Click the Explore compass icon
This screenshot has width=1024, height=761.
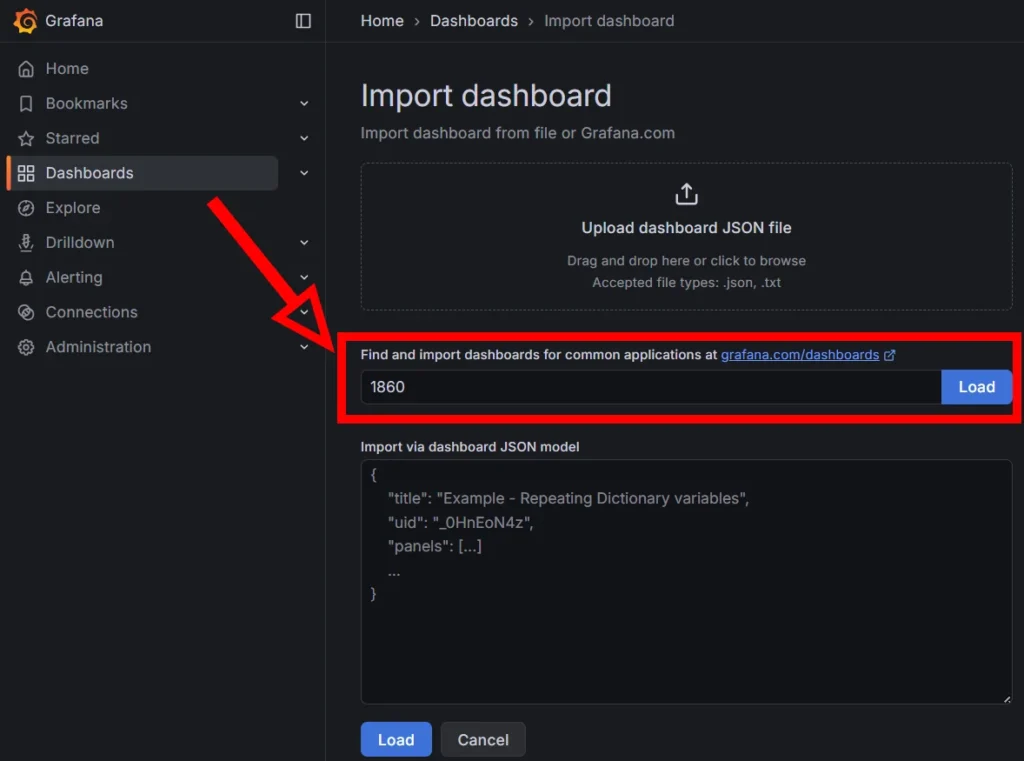point(27,208)
